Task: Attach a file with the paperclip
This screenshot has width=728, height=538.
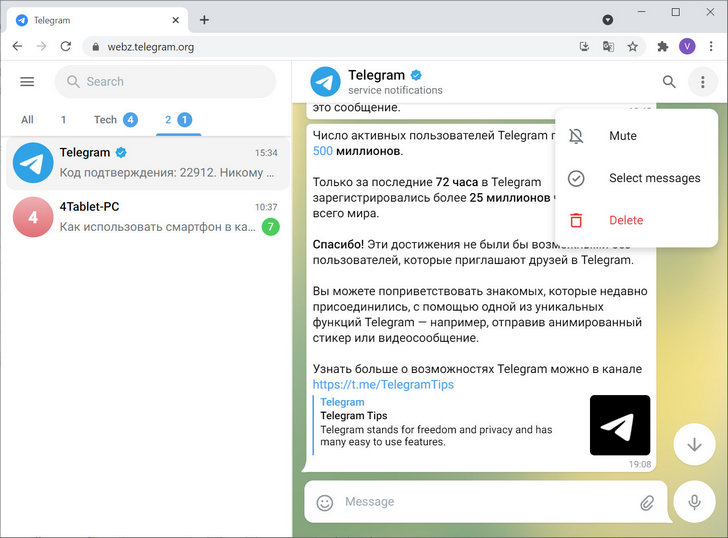Action: pyautogui.click(x=647, y=502)
